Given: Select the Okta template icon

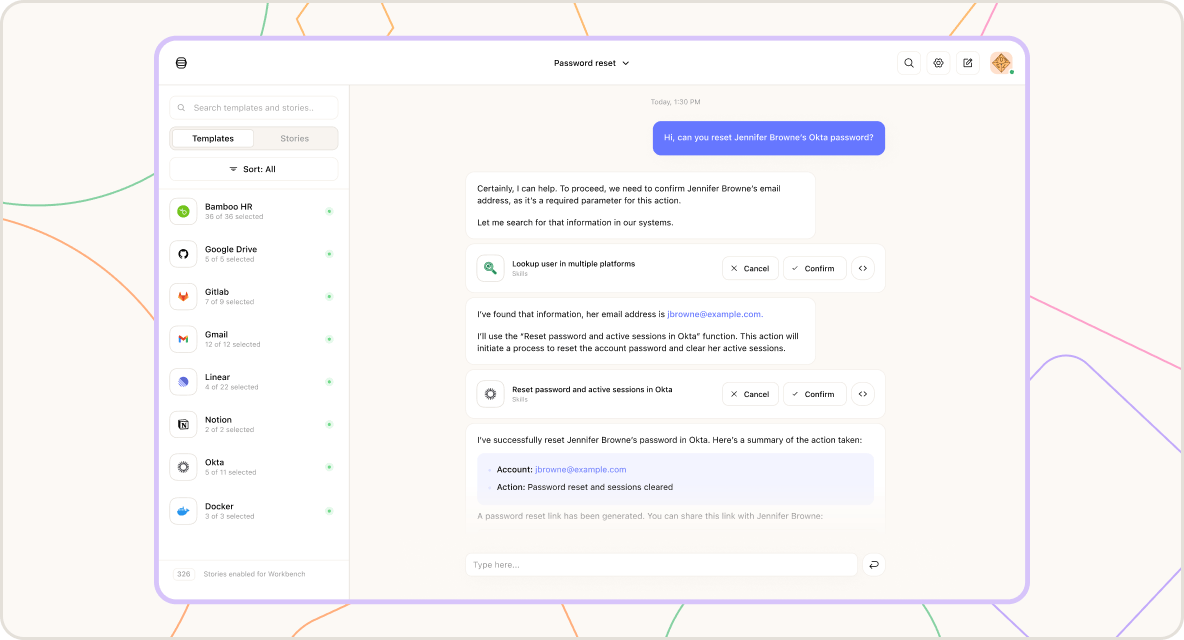Looking at the screenshot, I should (183, 467).
